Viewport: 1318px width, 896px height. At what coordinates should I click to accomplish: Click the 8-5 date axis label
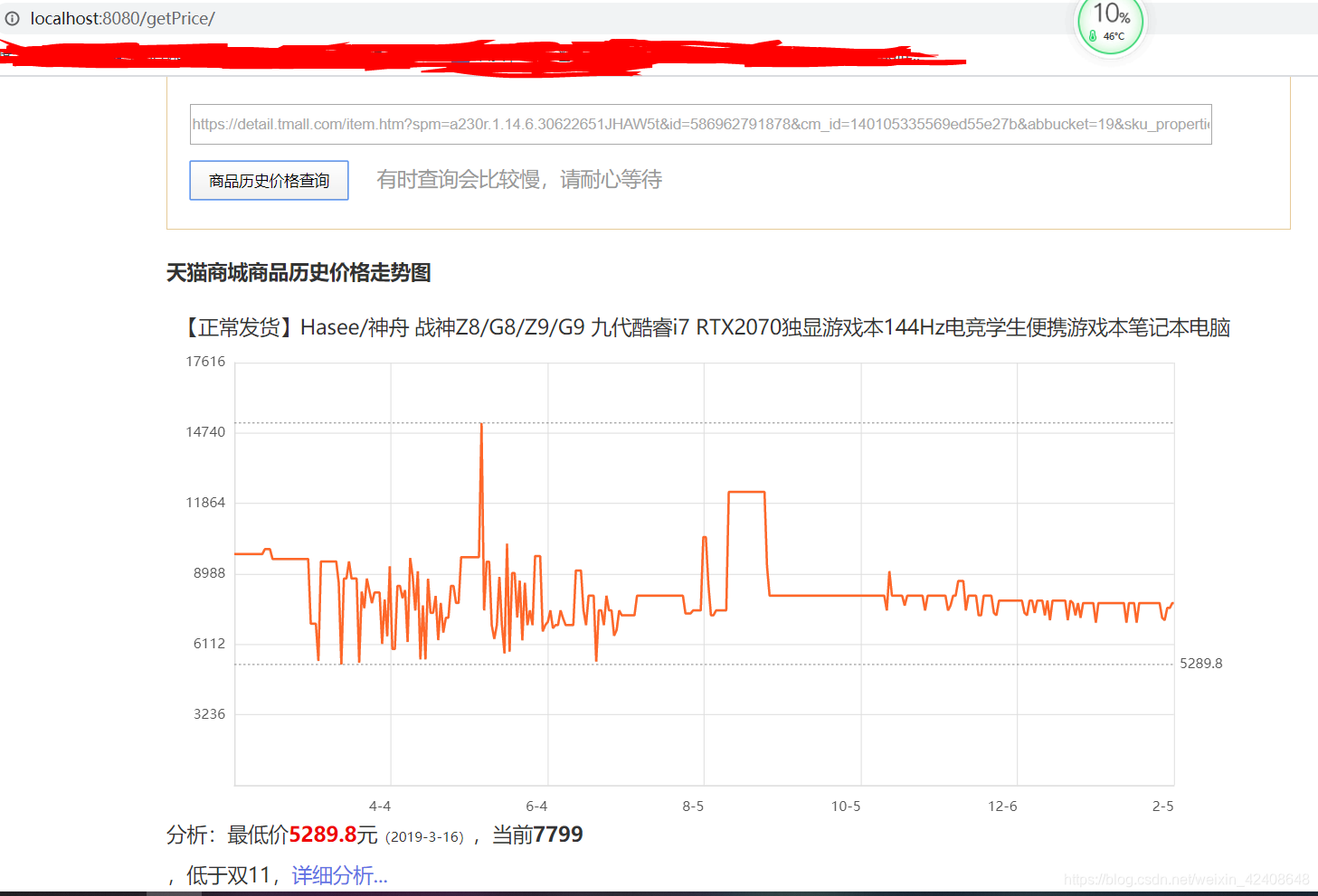coord(693,806)
